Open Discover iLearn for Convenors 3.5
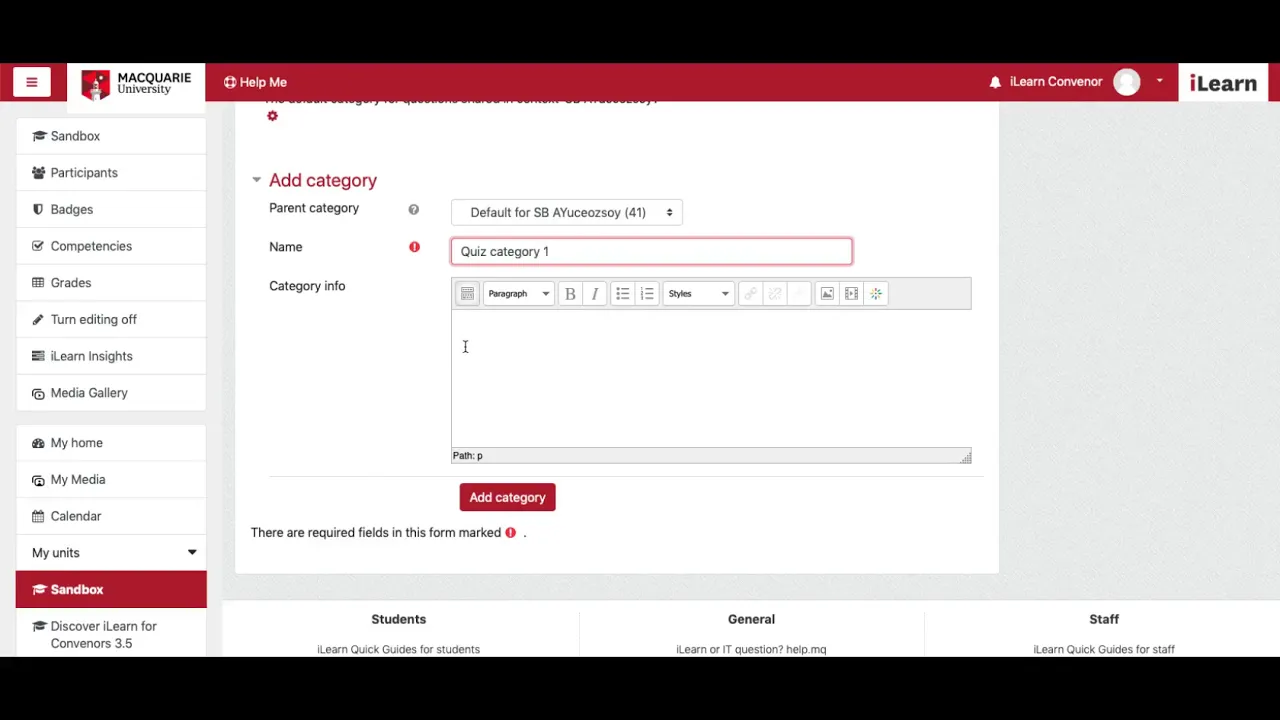 (x=111, y=634)
